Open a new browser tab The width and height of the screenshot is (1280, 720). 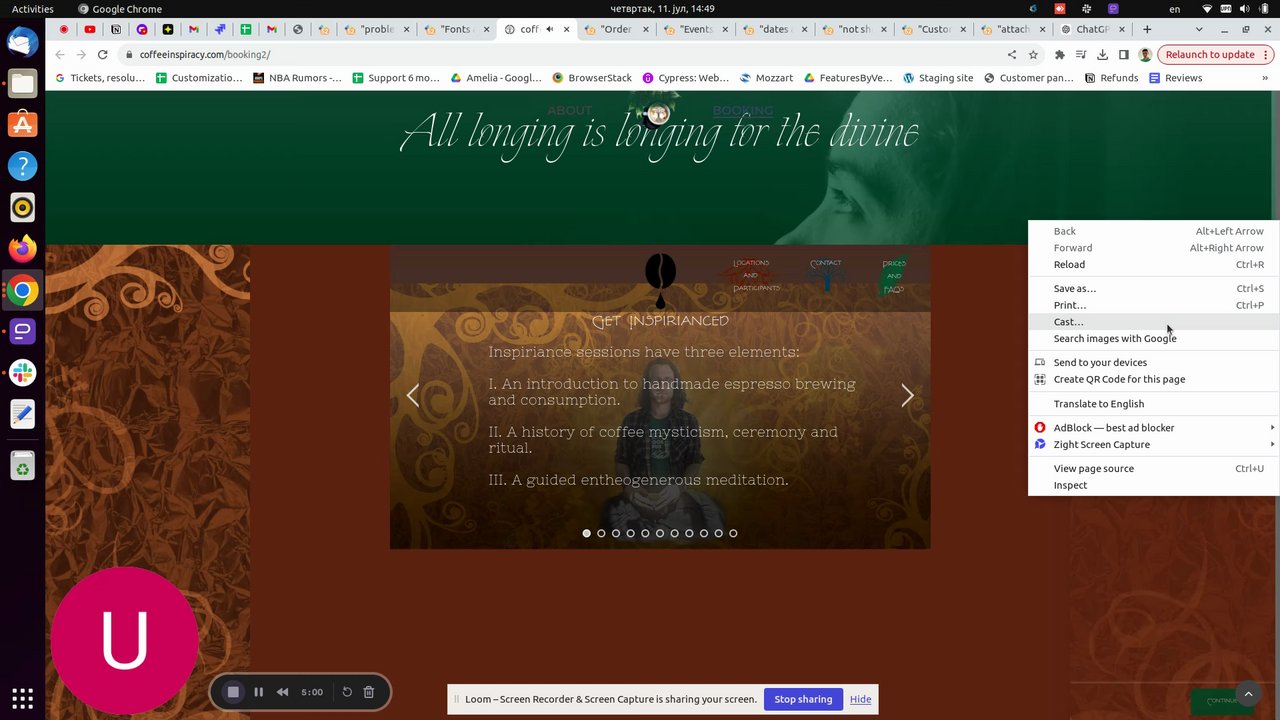point(1147,29)
